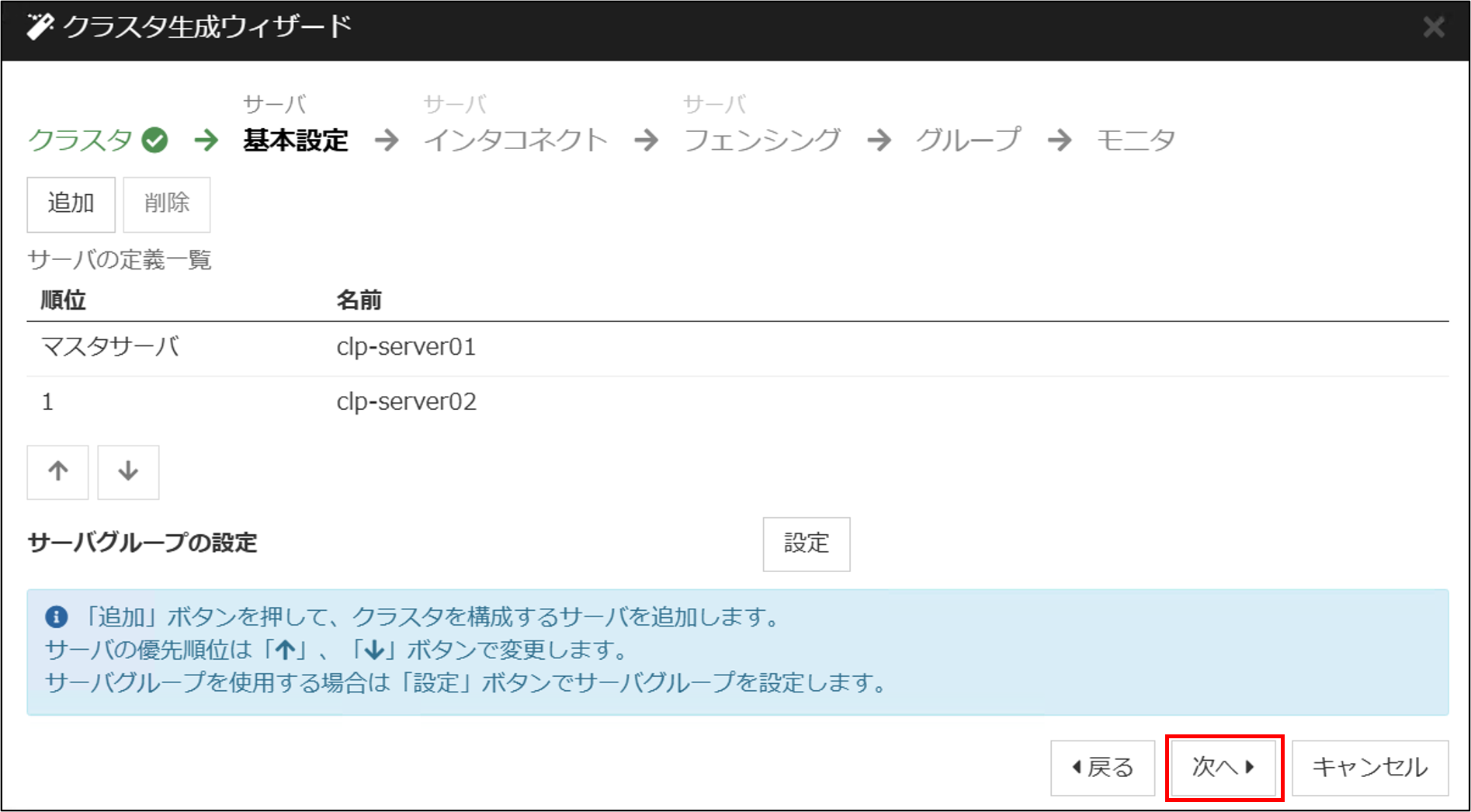Viewport: 1471px width, 812px height.
Task: Move server up with the up arrow
Action: (58, 472)
